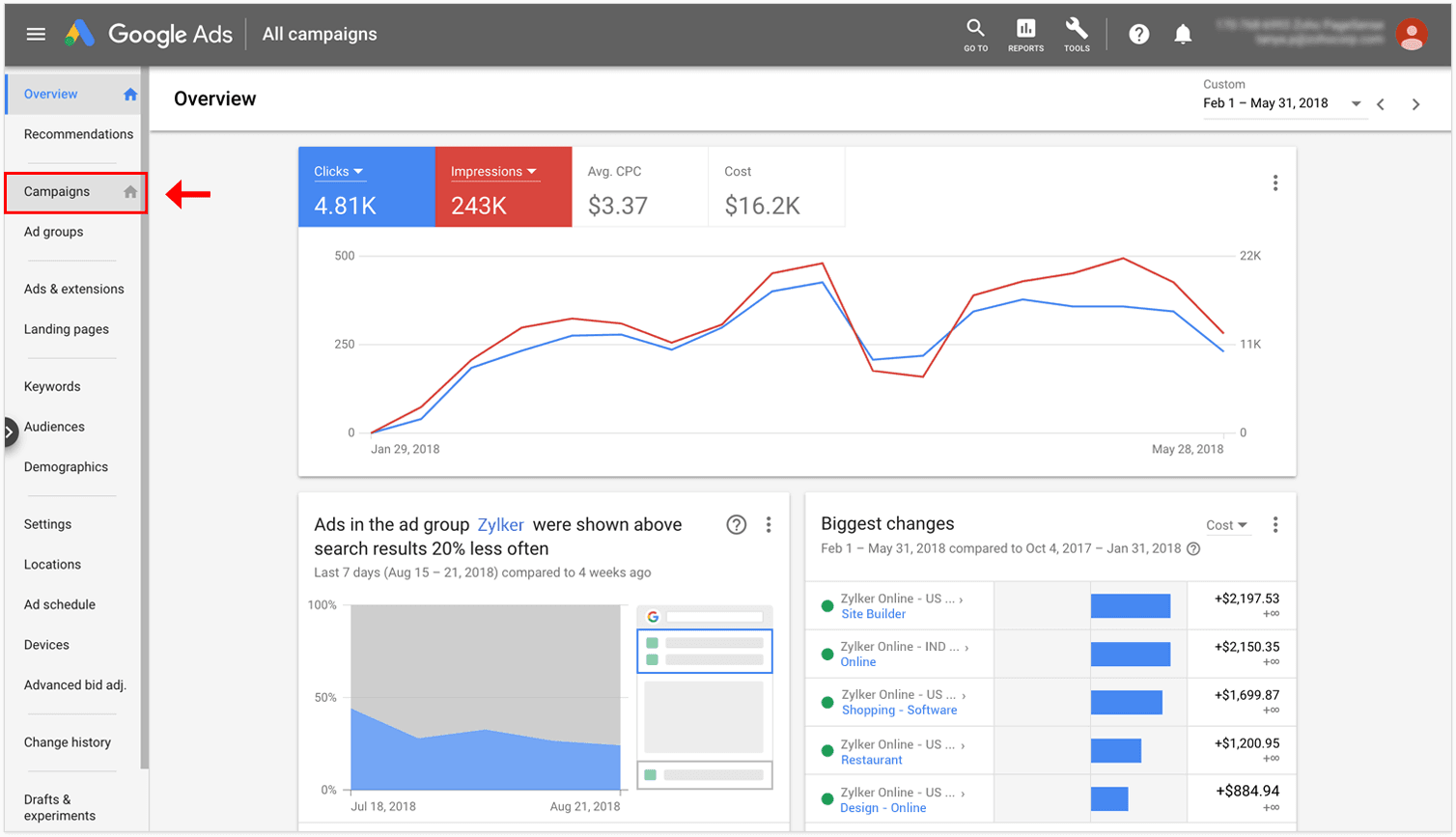The width and height of the screenshot is (1456, 837).
Task: Open the Zylker ad group link
Action: 500,525
